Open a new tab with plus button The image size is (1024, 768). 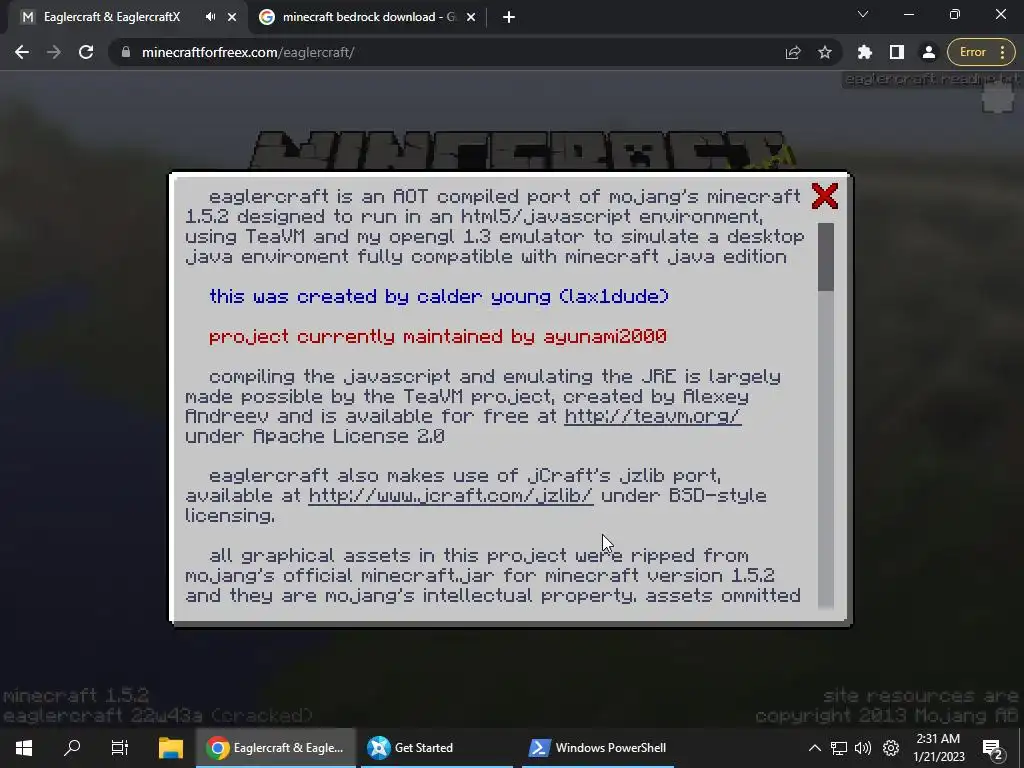pos(509,17)
